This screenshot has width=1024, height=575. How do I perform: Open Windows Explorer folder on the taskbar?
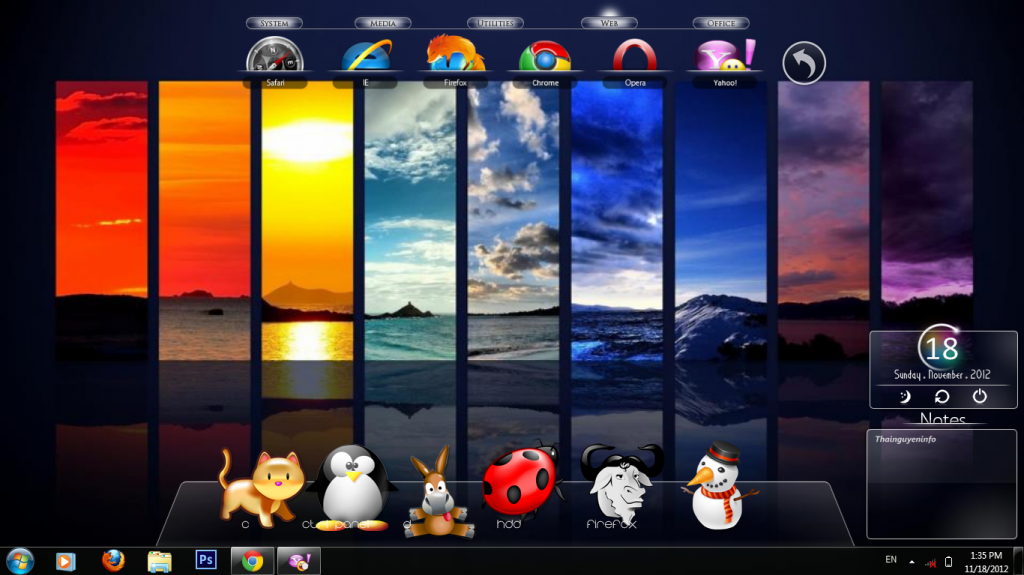tap(159, 561)
